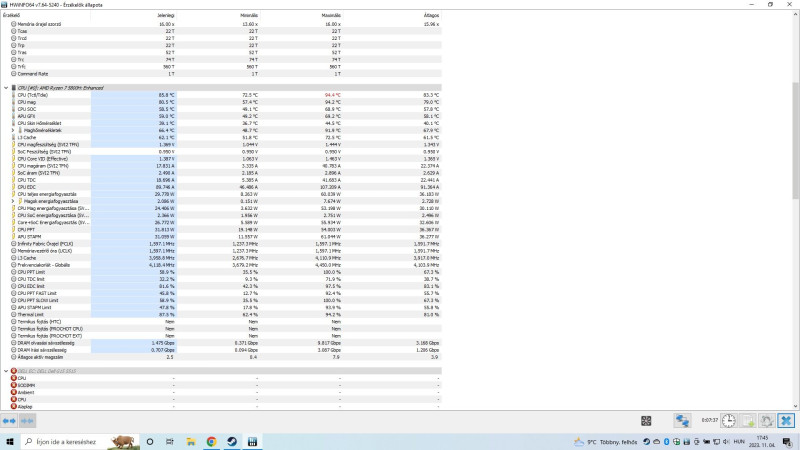Click the red 94.4 °C maximum value
This screenshot has width=800, height=450.
[333, 95]
